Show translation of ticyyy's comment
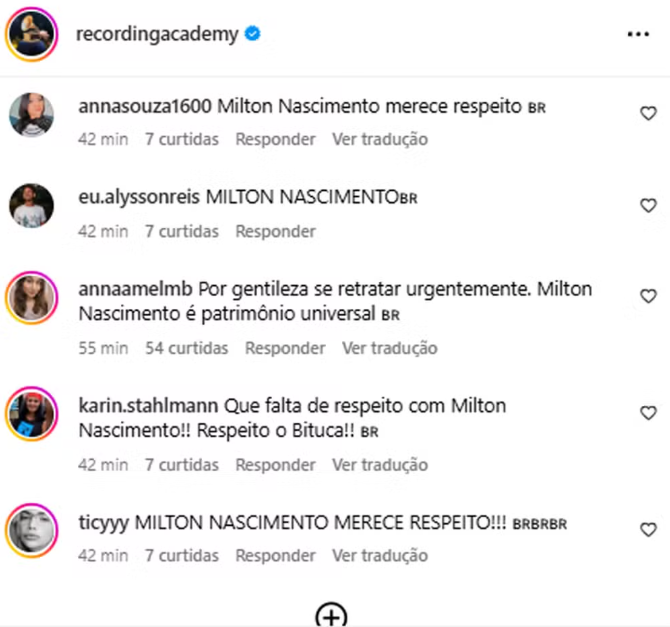This screenshot has width=670, height=627. 380,556
